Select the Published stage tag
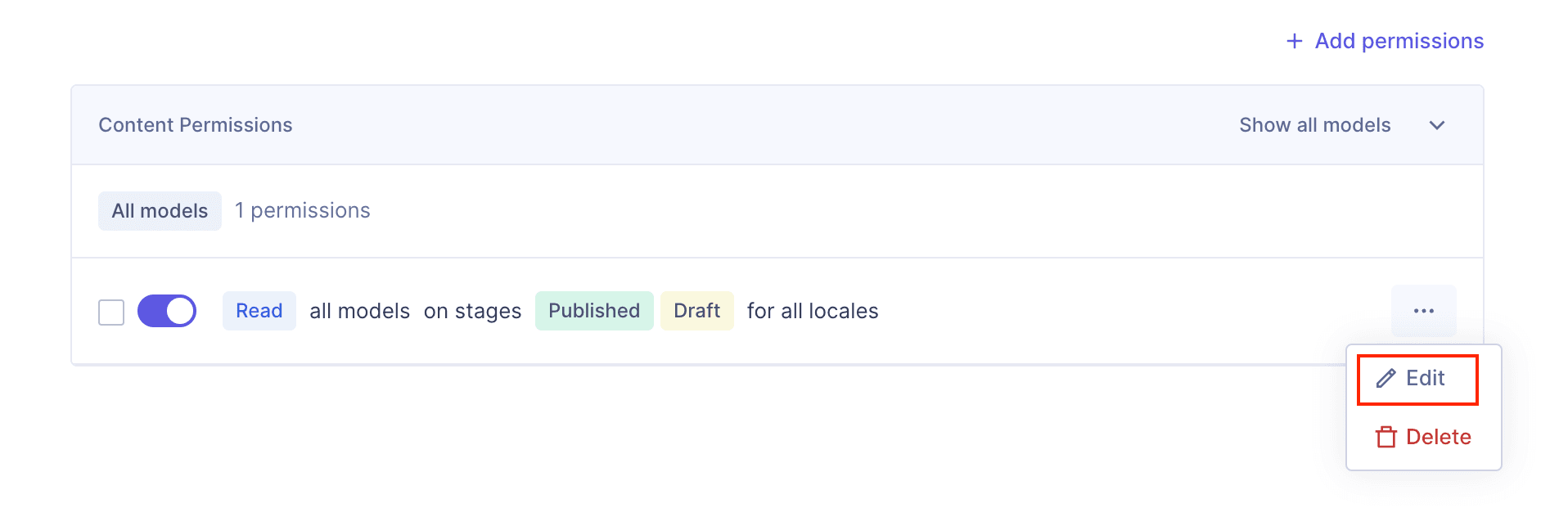Image resolution: width=1568 pixels, height=517 pixels. [594, 311]
